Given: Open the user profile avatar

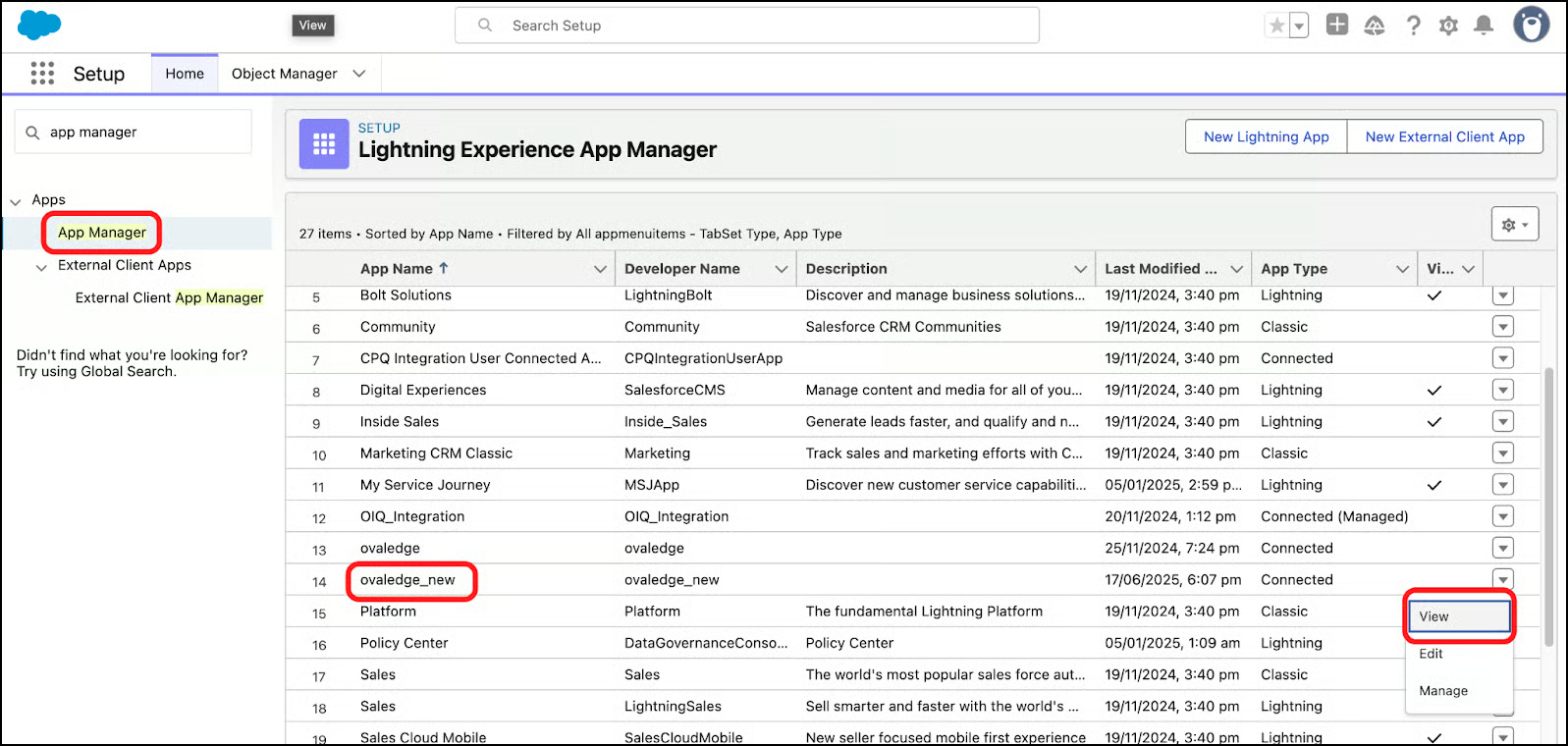Looking at the screenshot, I should [x=1531, y=25].
